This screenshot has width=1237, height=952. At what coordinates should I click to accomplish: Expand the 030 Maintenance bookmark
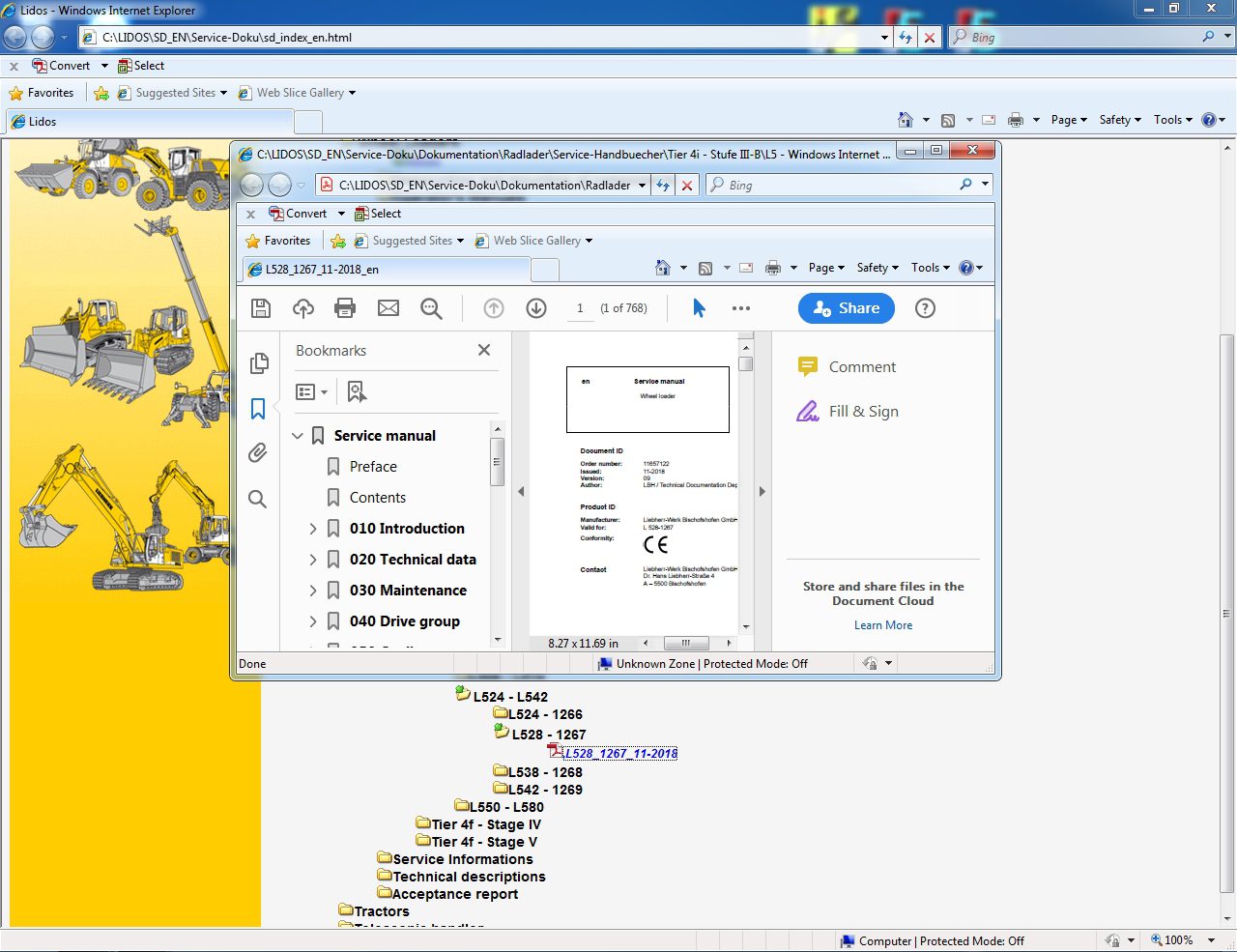(313, 591)
